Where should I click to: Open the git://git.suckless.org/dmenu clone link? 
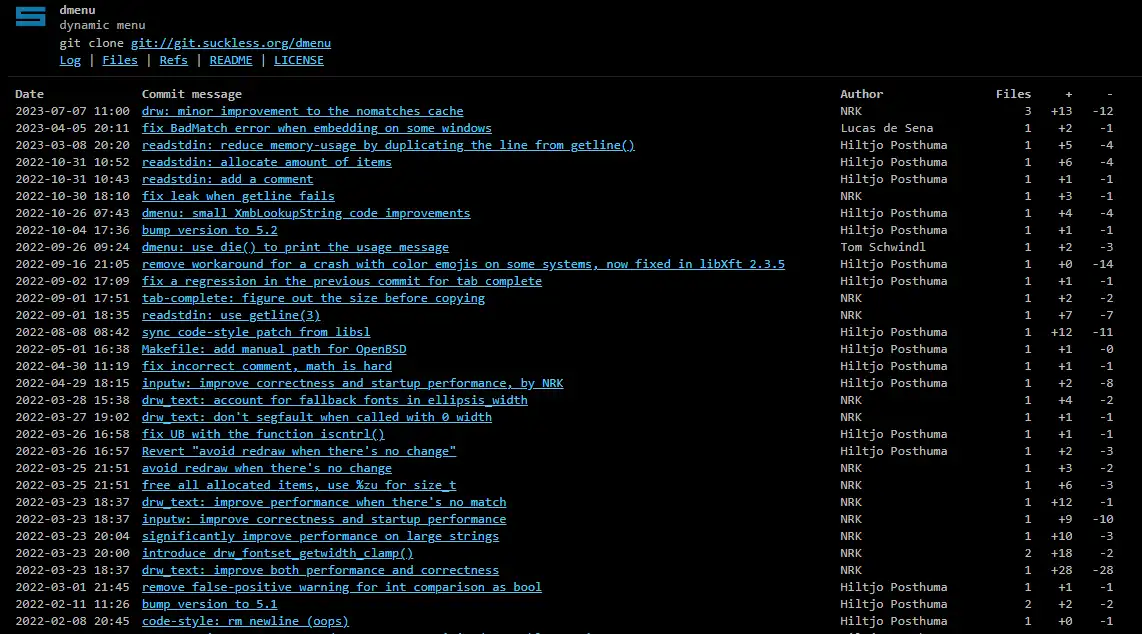pyautogui.click(x=231, y=43)
